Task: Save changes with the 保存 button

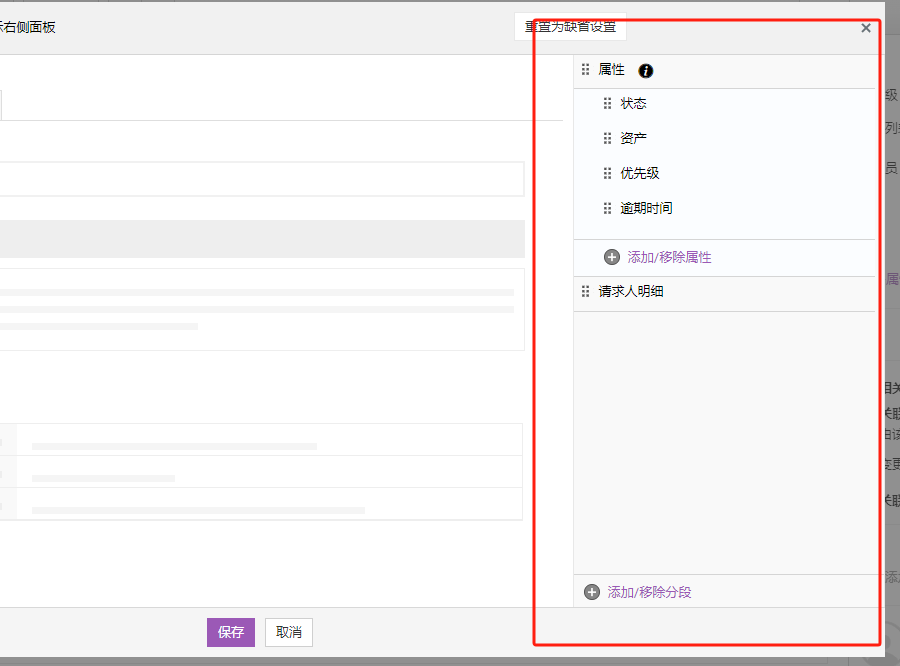Action: (x=231, y=632)
